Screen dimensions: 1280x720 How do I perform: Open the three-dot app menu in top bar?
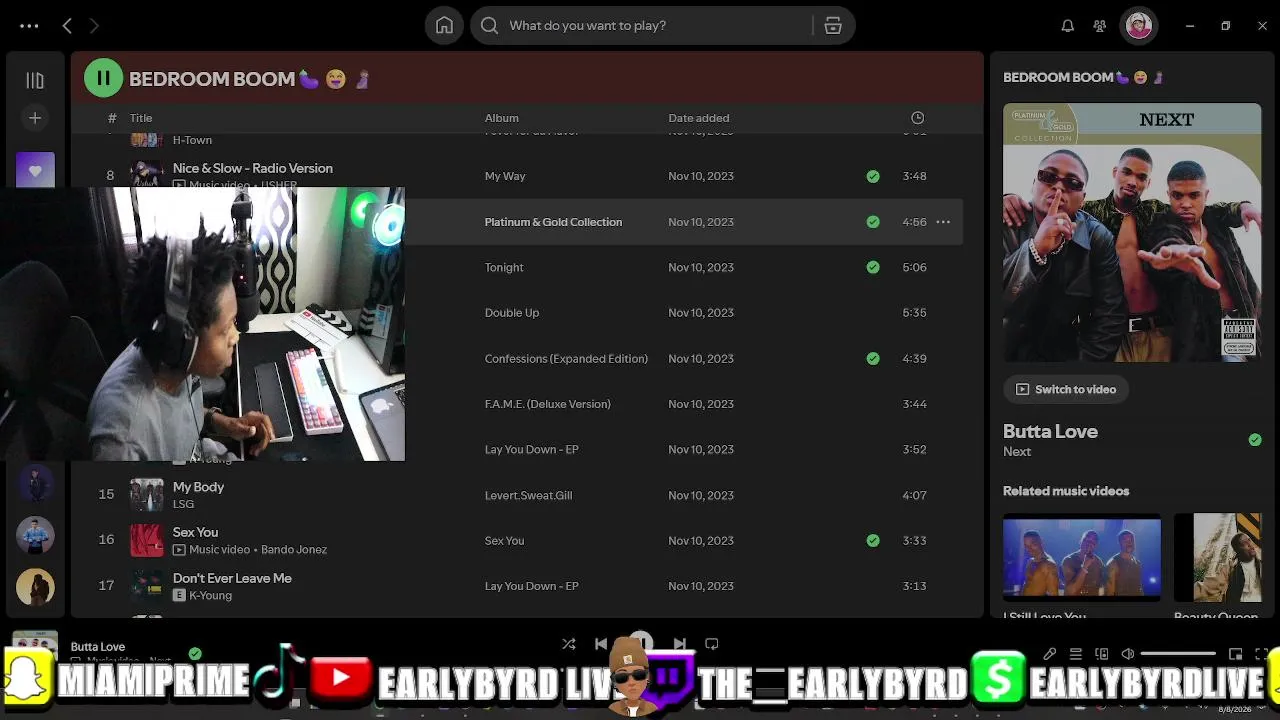(x=29, y=26)
